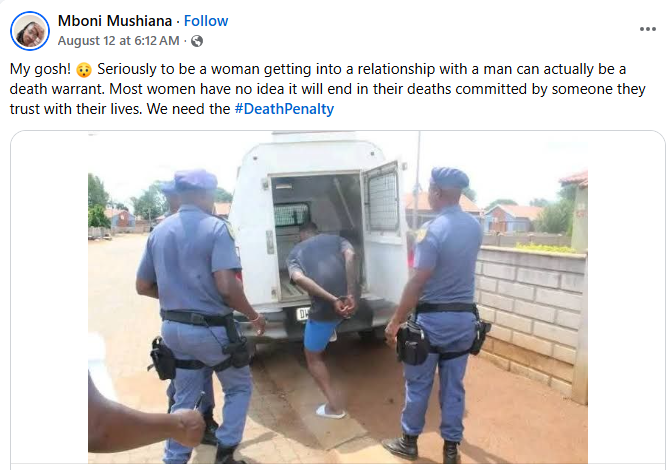Click the blank margin left of photo
Viewport: 667px width, 470px height.
click(49, 298)
